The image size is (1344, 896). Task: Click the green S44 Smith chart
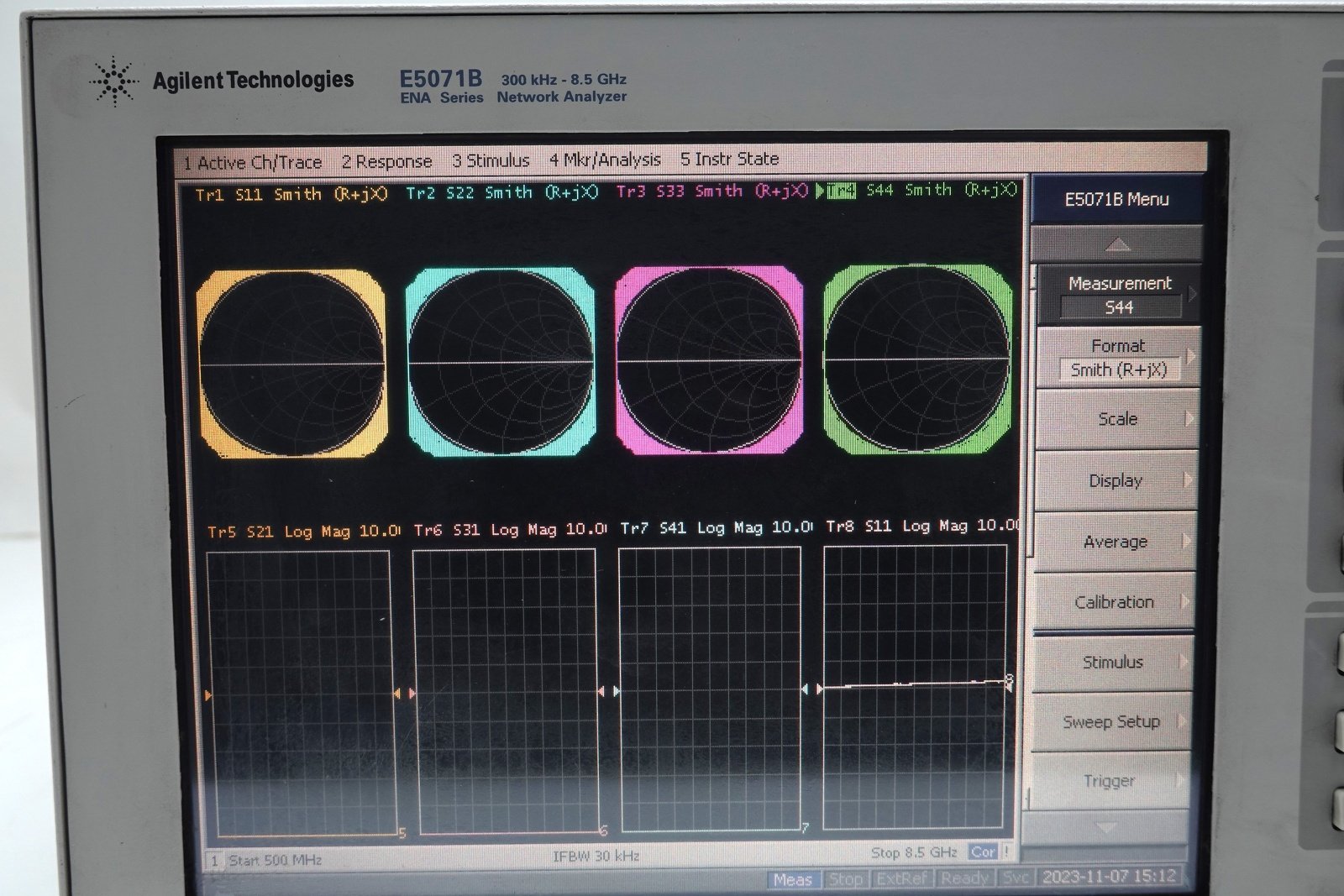pos(918,359)
